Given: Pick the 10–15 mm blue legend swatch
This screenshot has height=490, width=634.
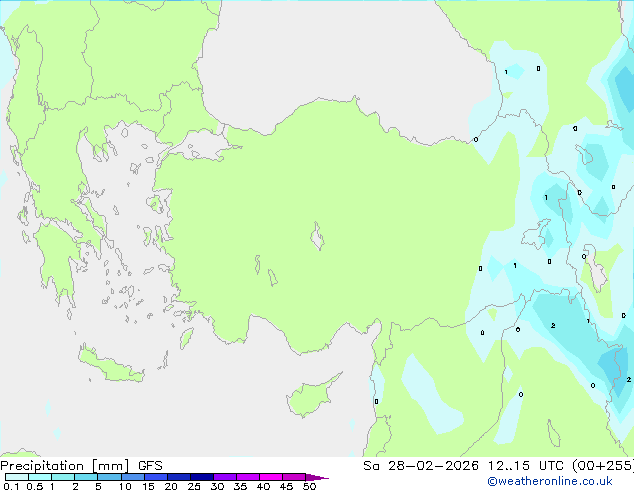Looking at the screenshot, I should [x=132, y=477].
